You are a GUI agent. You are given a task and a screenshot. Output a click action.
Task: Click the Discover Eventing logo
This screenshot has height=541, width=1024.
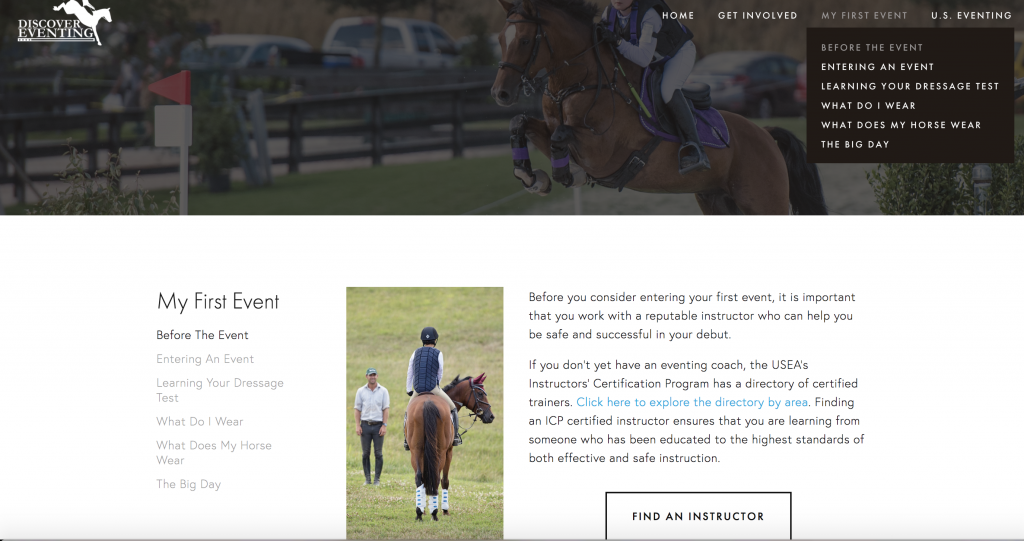(64, 22)
